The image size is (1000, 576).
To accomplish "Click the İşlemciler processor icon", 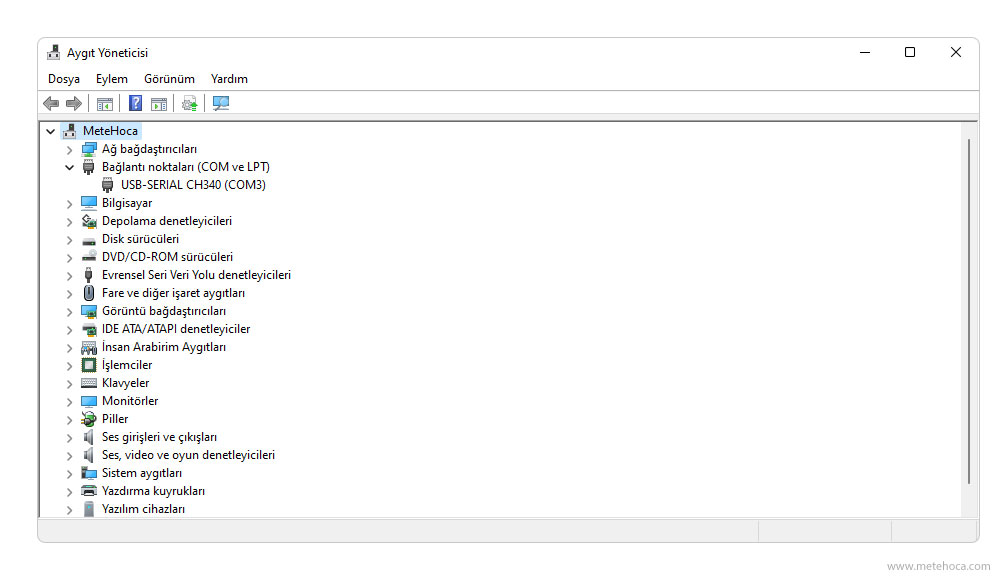I will click(89, 365).
